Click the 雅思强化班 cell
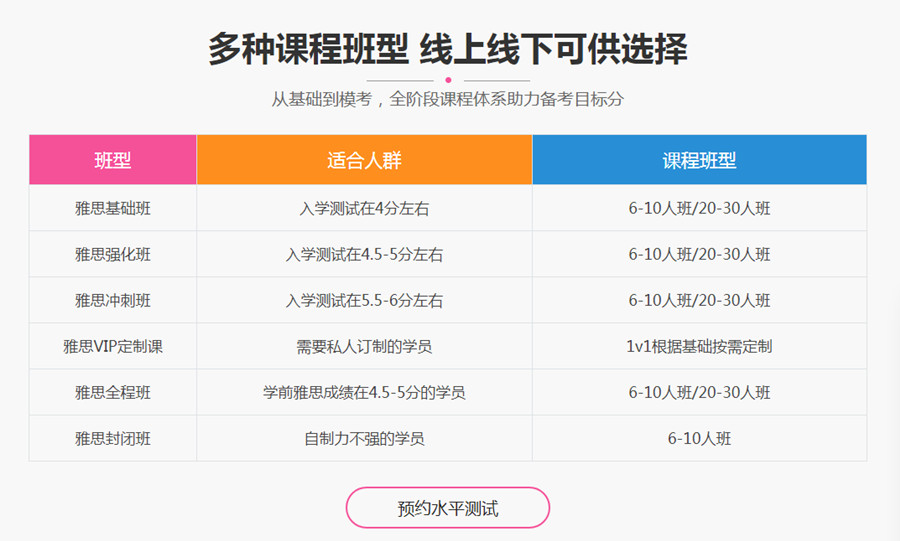The height and width of the screenshot is (541, 900). click(x=112, y=254)
